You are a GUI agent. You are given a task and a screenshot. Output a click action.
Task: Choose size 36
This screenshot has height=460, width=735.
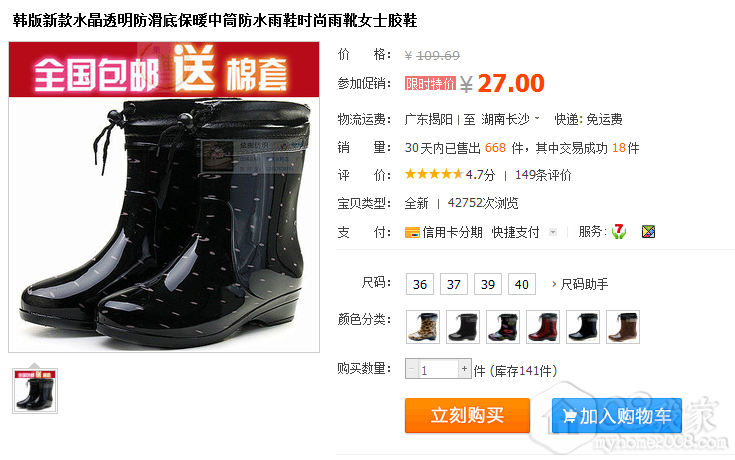[x=420, y=284]
